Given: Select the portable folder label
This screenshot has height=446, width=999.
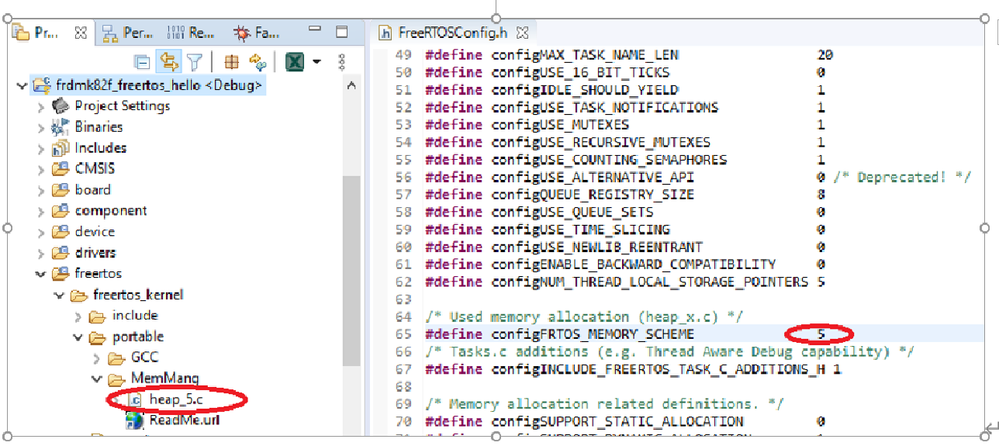Looking at the screenshot, I should (138, 337).
